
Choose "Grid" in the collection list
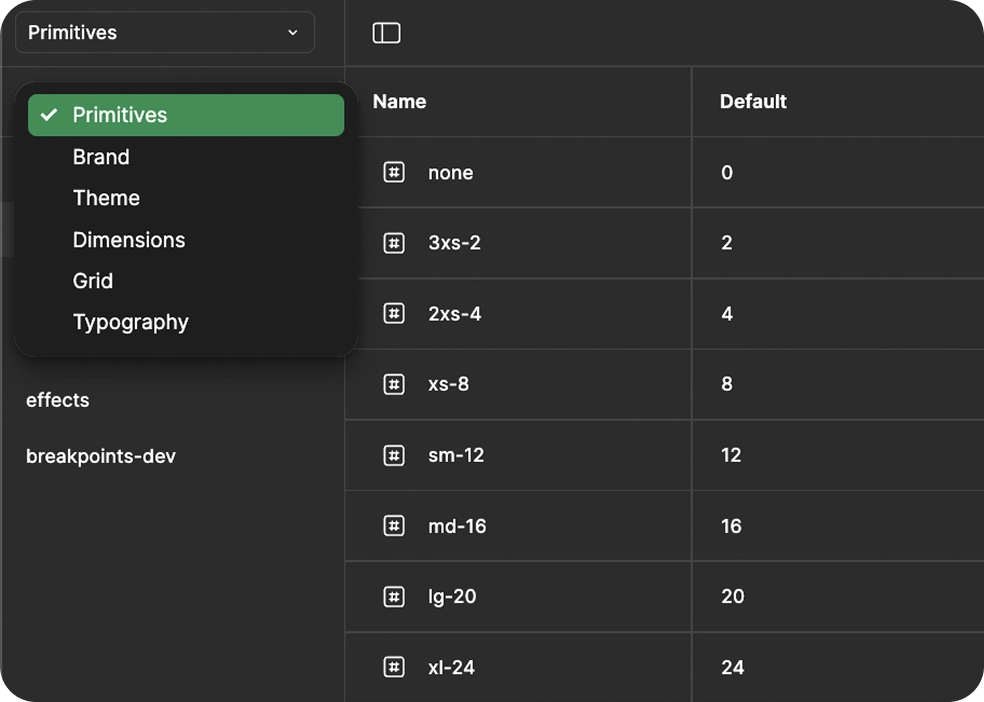[92, 280]
